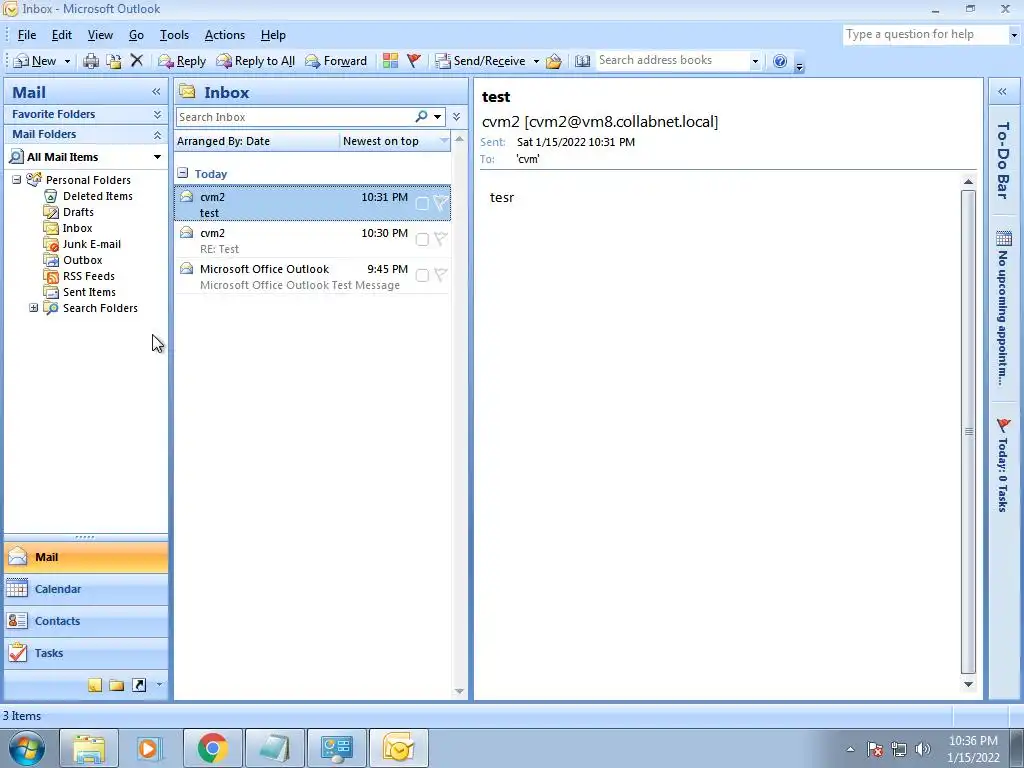Click the tasks flag on To-Do Bar
1024x768 pixels.
1004,425
